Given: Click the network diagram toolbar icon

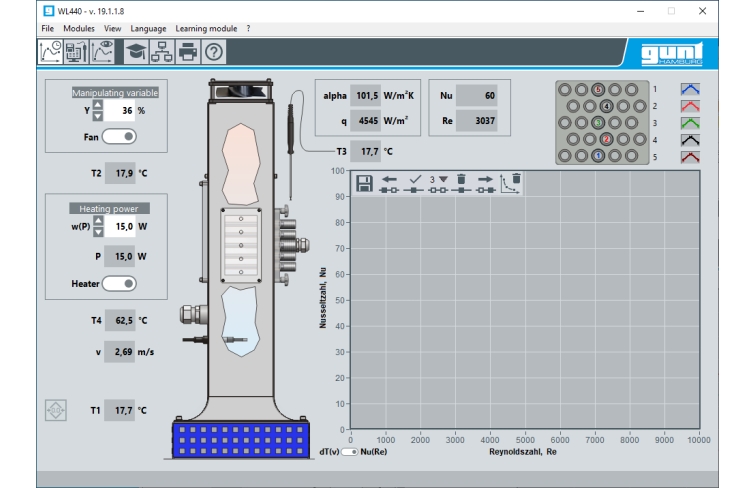Looking at the screenshot, I should click(161, 53).
